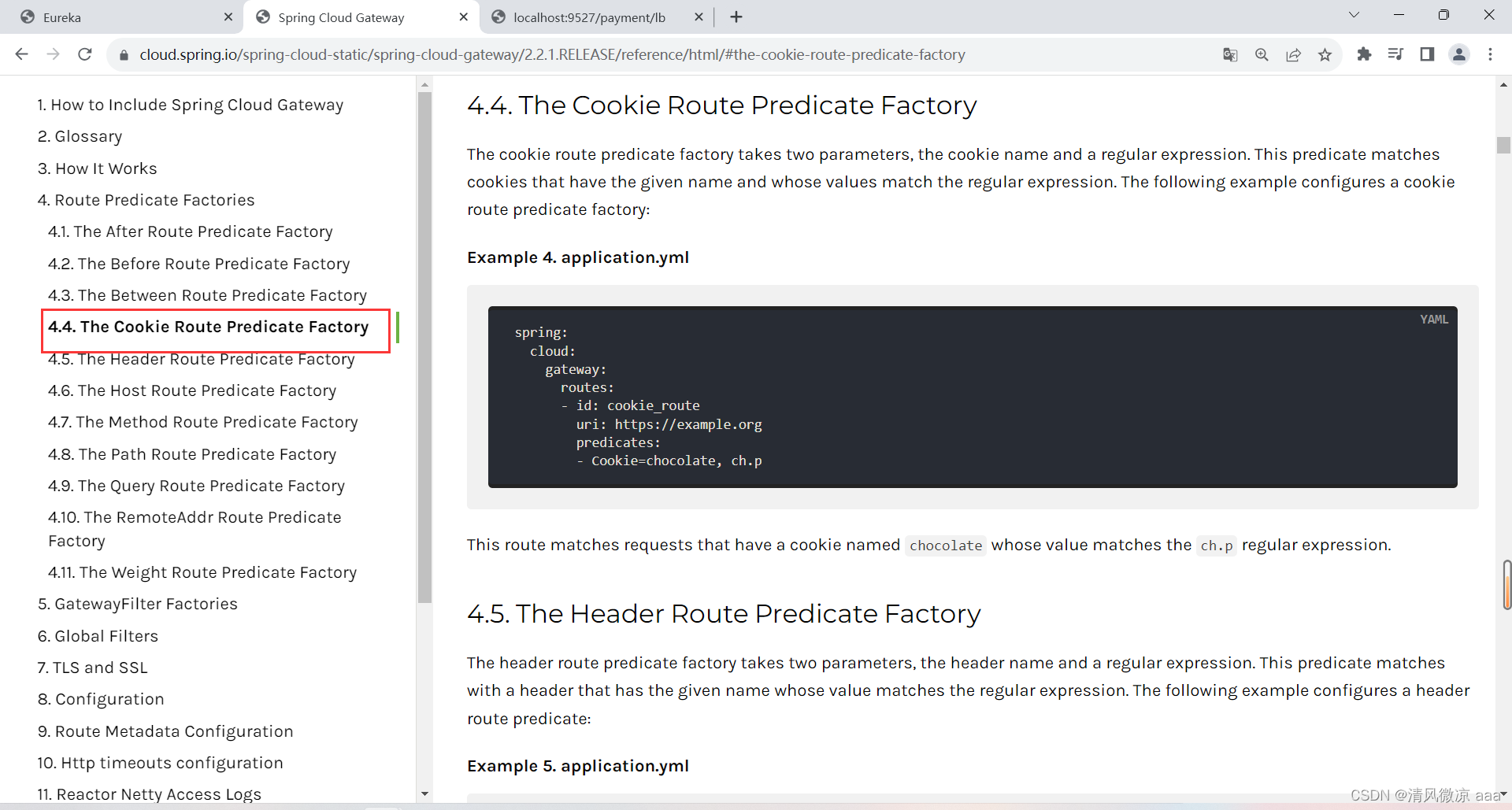View site info lock icon

point(124,55)
